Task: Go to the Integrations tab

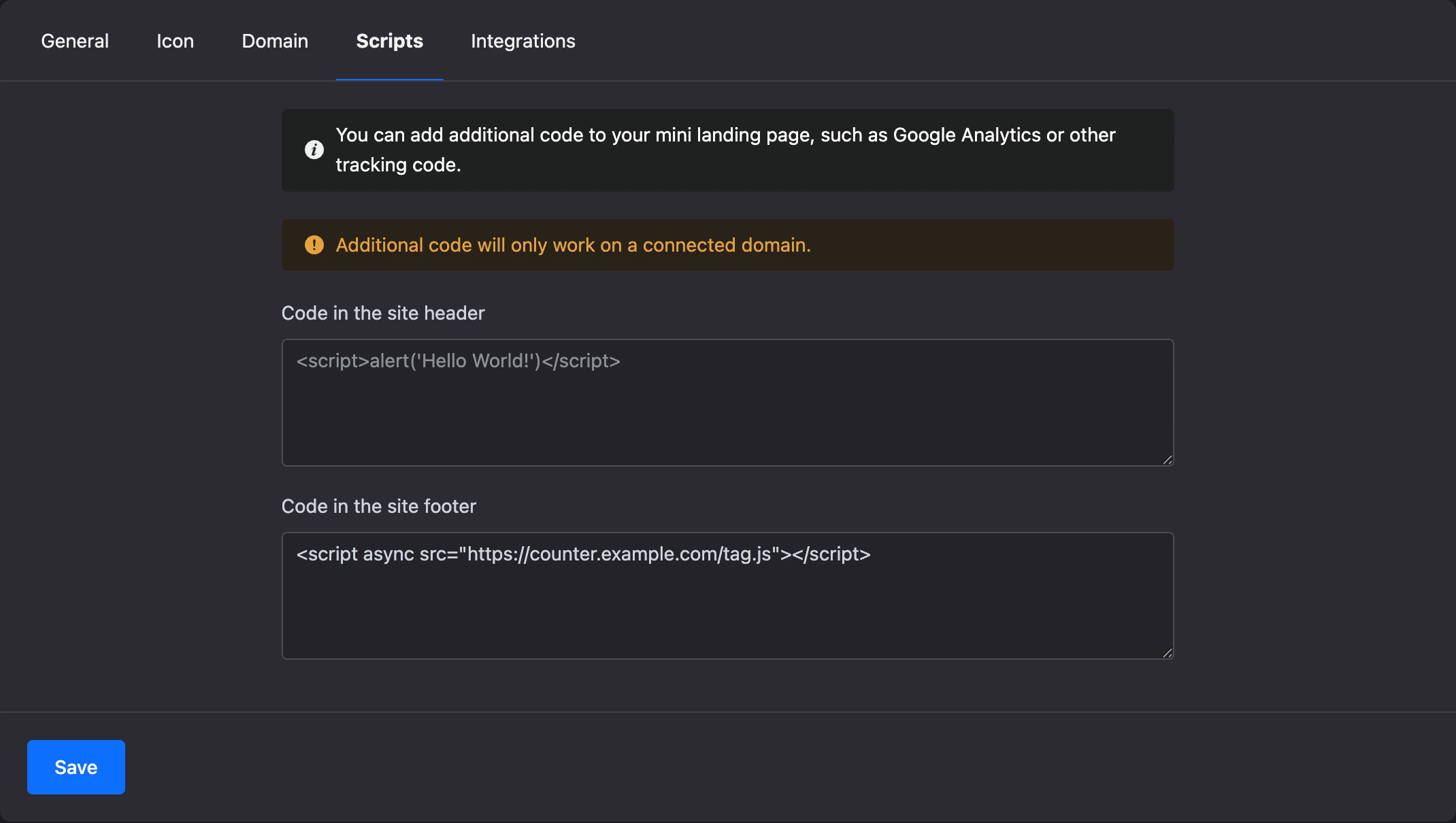Action: [523, 41]
